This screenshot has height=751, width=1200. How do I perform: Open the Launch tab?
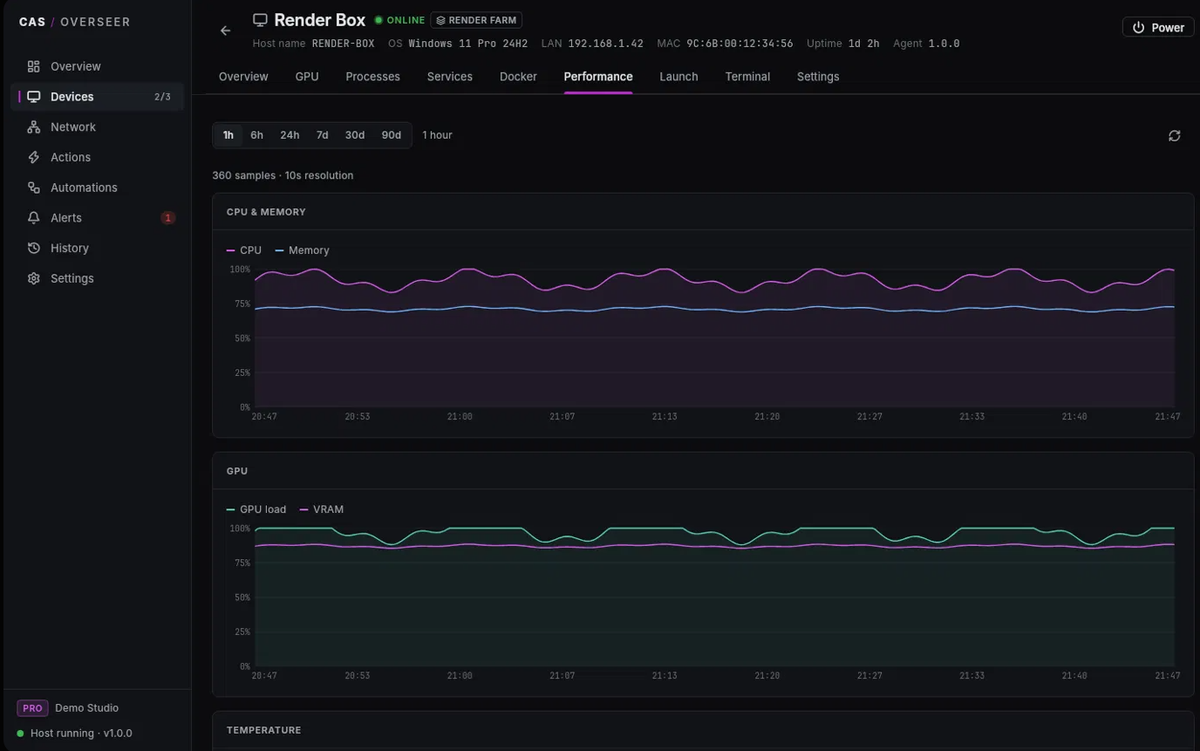[x=679, y=77]
